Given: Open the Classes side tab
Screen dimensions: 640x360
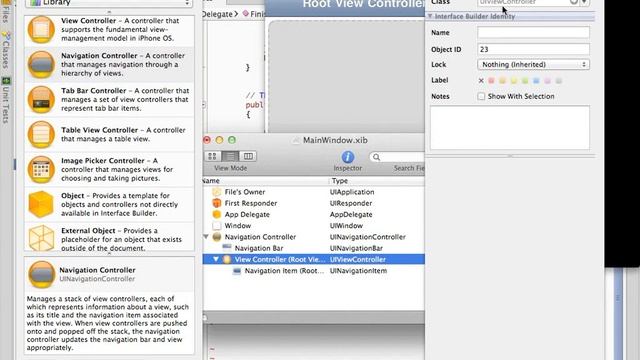Looking at the screenshot, I should click(6, 51).
